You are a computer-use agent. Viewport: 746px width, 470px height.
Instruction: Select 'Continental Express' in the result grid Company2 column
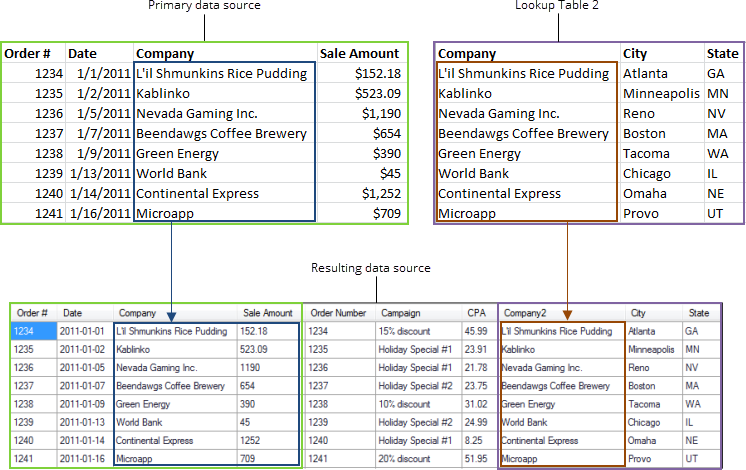pos(540,441)
